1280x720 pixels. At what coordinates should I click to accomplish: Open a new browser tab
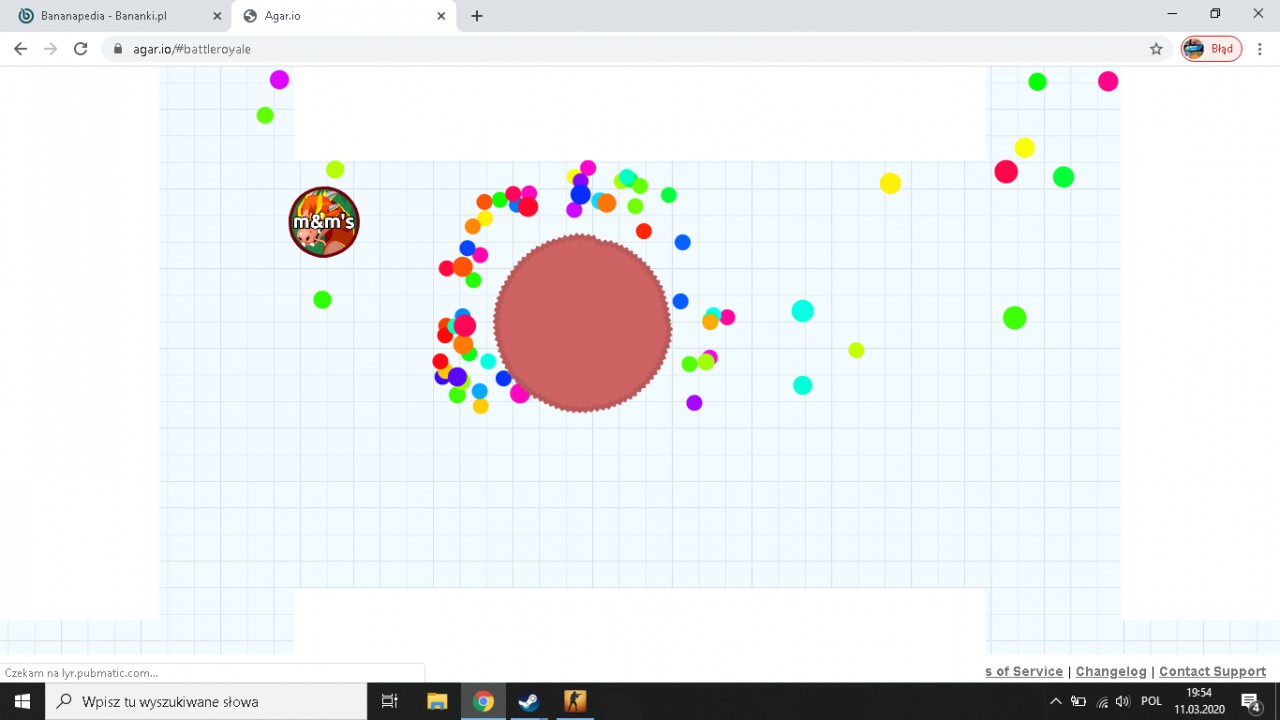(477, 16)
